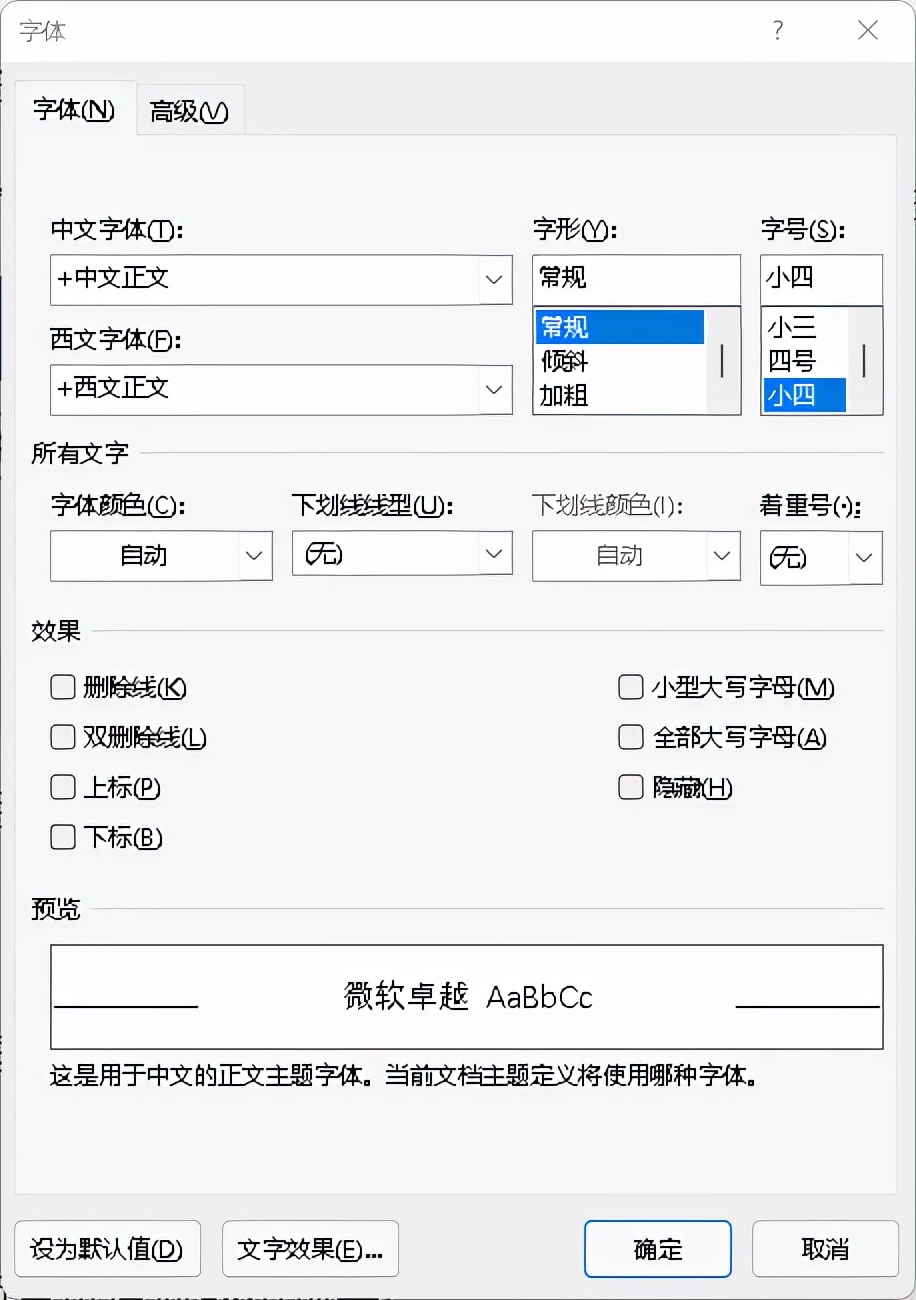Viewport: 916px width, 1300px height.
Task: Switch to the 高级 tab
Action: pos(188,110)
